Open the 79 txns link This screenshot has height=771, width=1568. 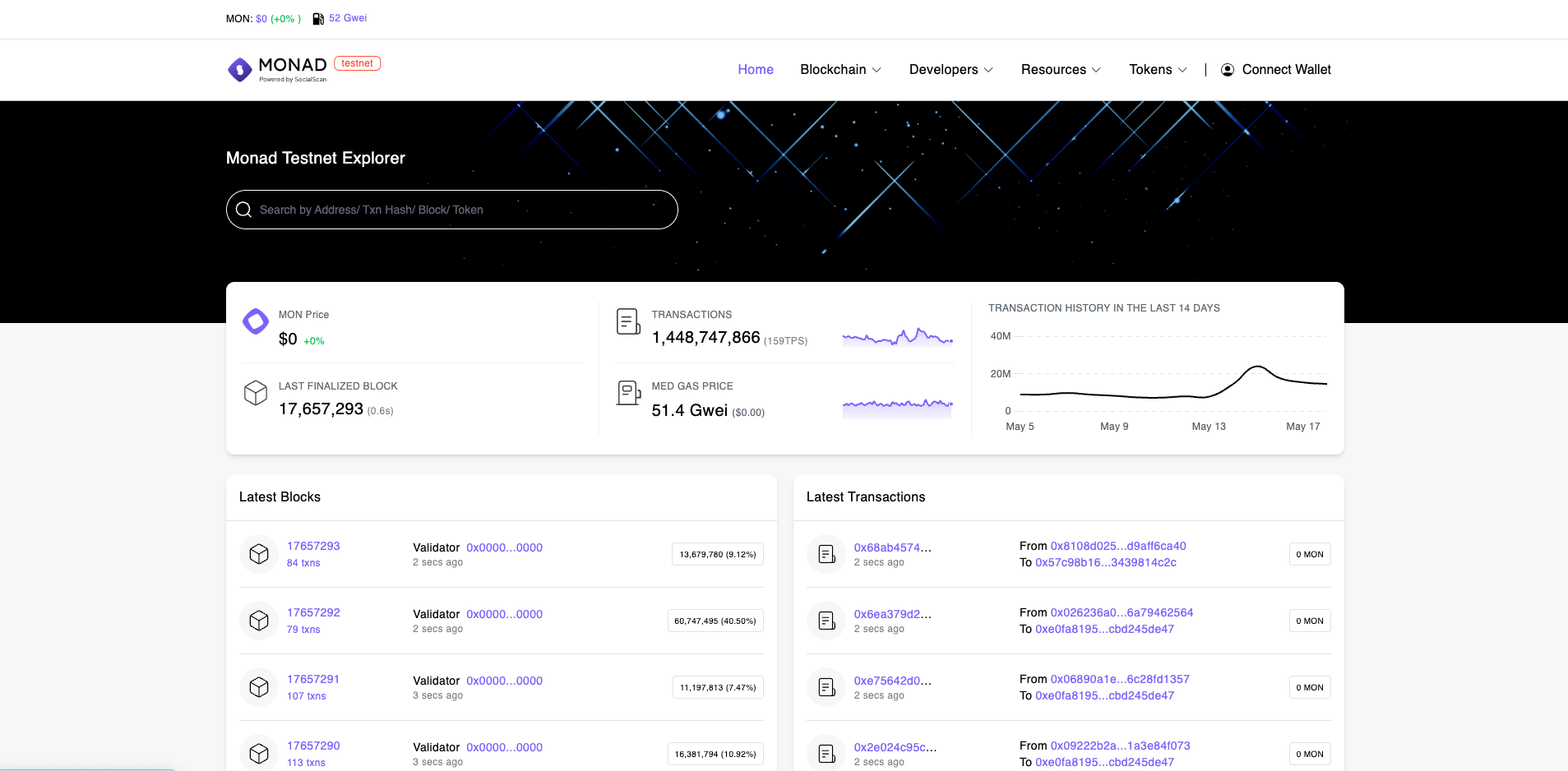[x=303, y=630]
